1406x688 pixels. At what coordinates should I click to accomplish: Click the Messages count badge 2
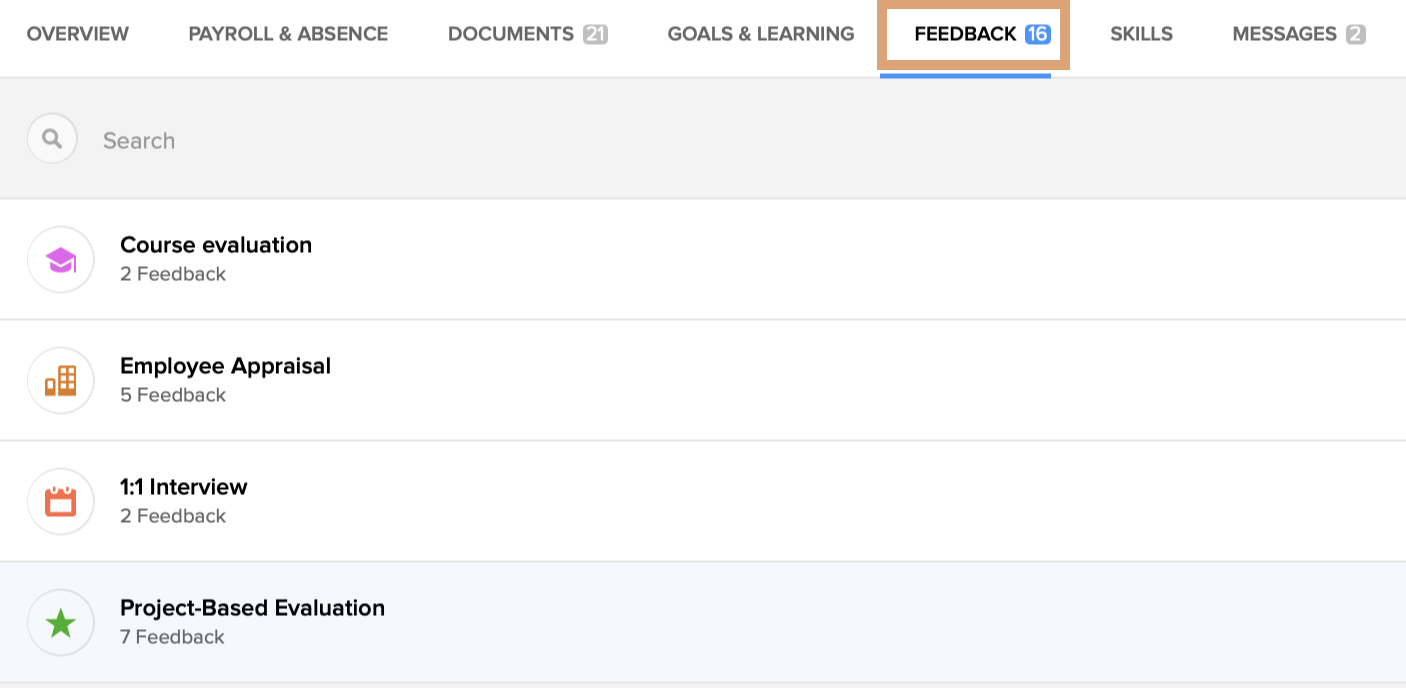[x=1355, y=34]
